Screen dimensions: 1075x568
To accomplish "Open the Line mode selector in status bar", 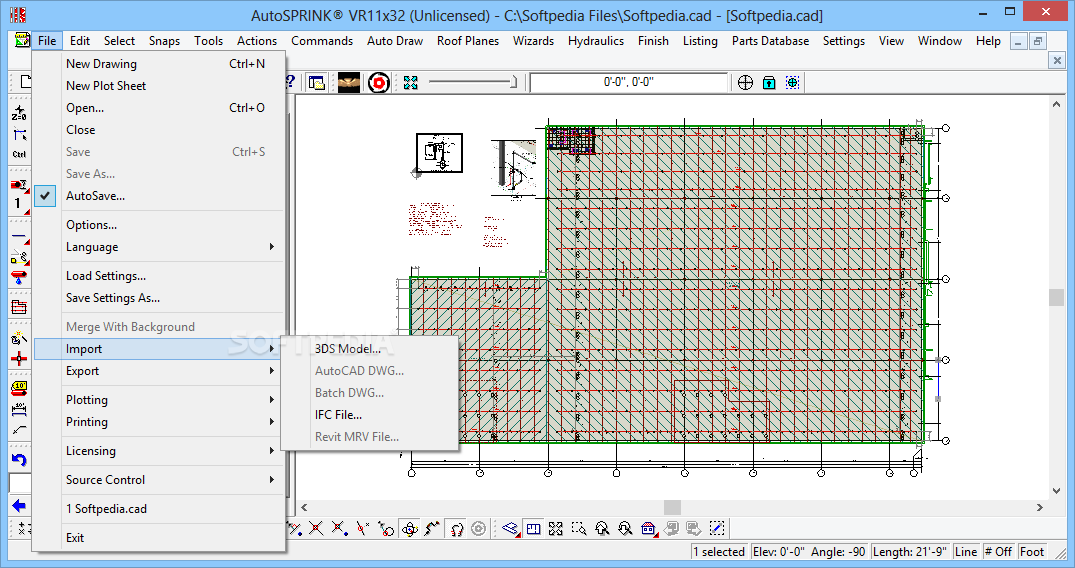I will [965, 552].
